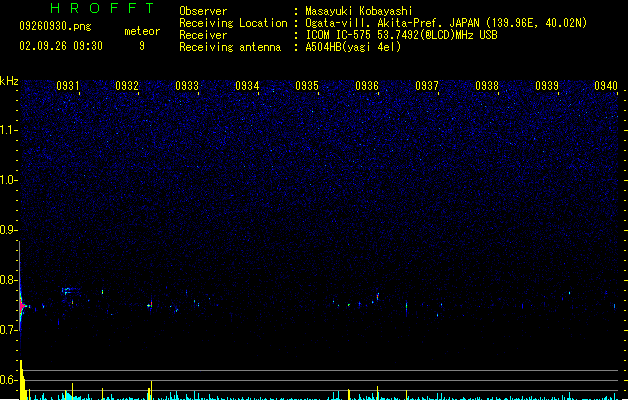Click the 0.6 kHz axis label
629x400 pixels.
pos(8,380)
